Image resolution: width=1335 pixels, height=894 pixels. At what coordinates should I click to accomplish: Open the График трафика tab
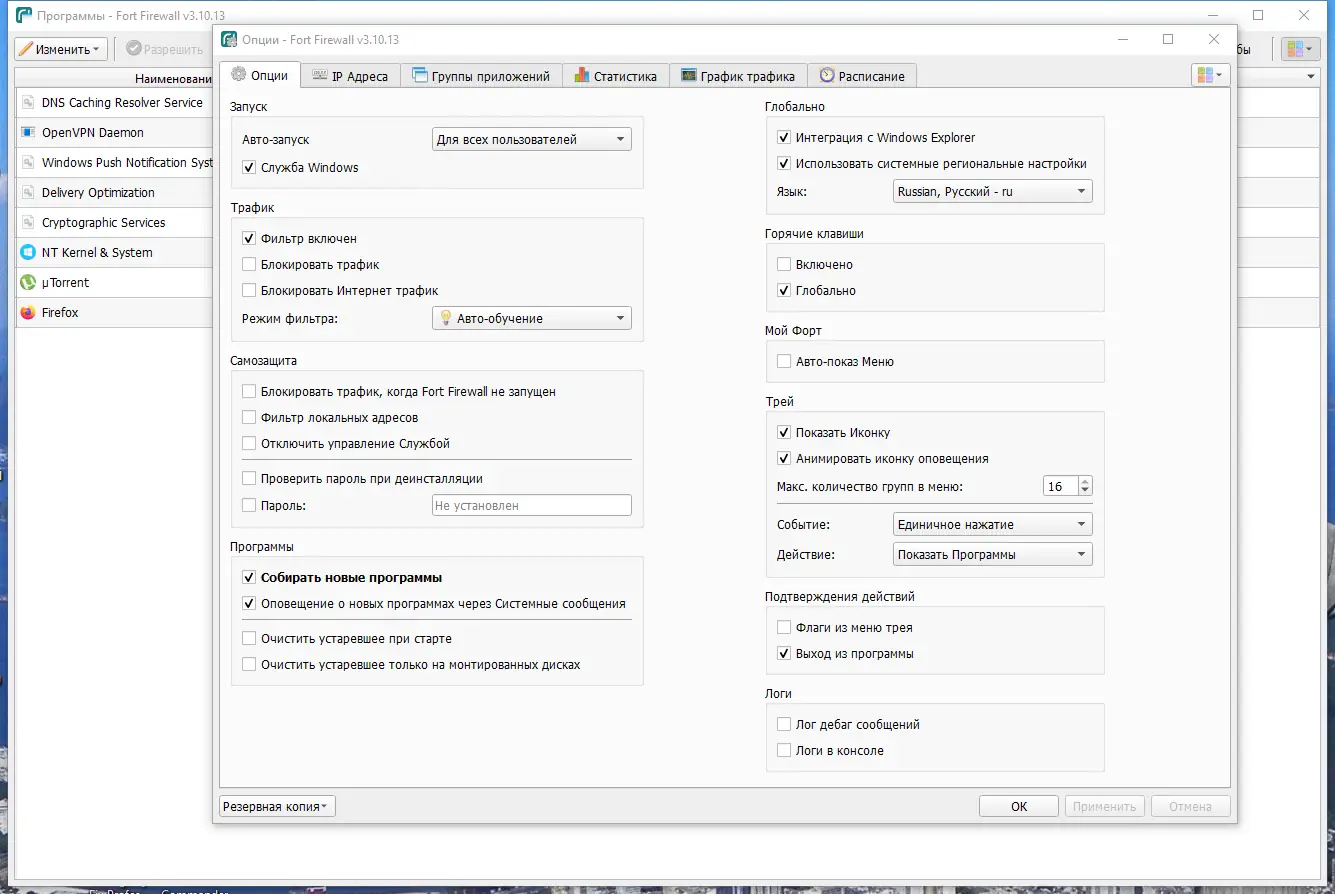click(x=738, y=76)
